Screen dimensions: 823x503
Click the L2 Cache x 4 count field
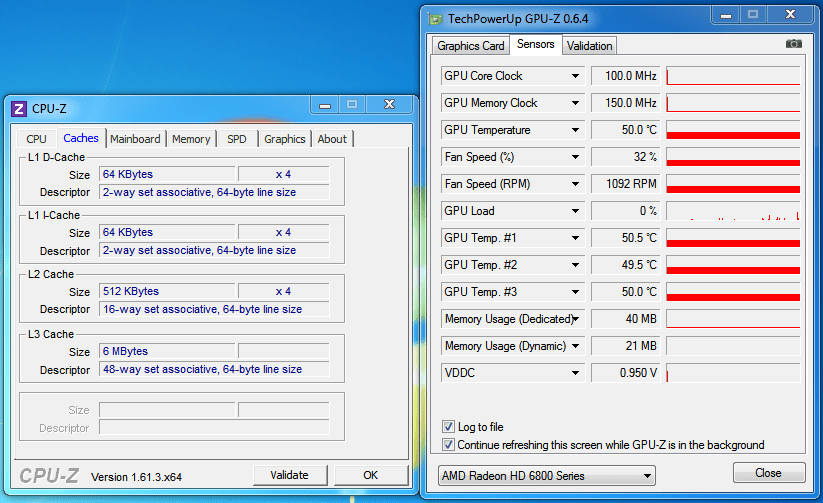pyautogui.click(x=283, y=291)
